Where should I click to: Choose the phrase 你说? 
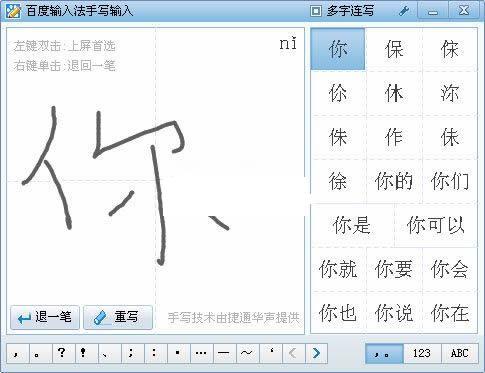click(394, 312)
